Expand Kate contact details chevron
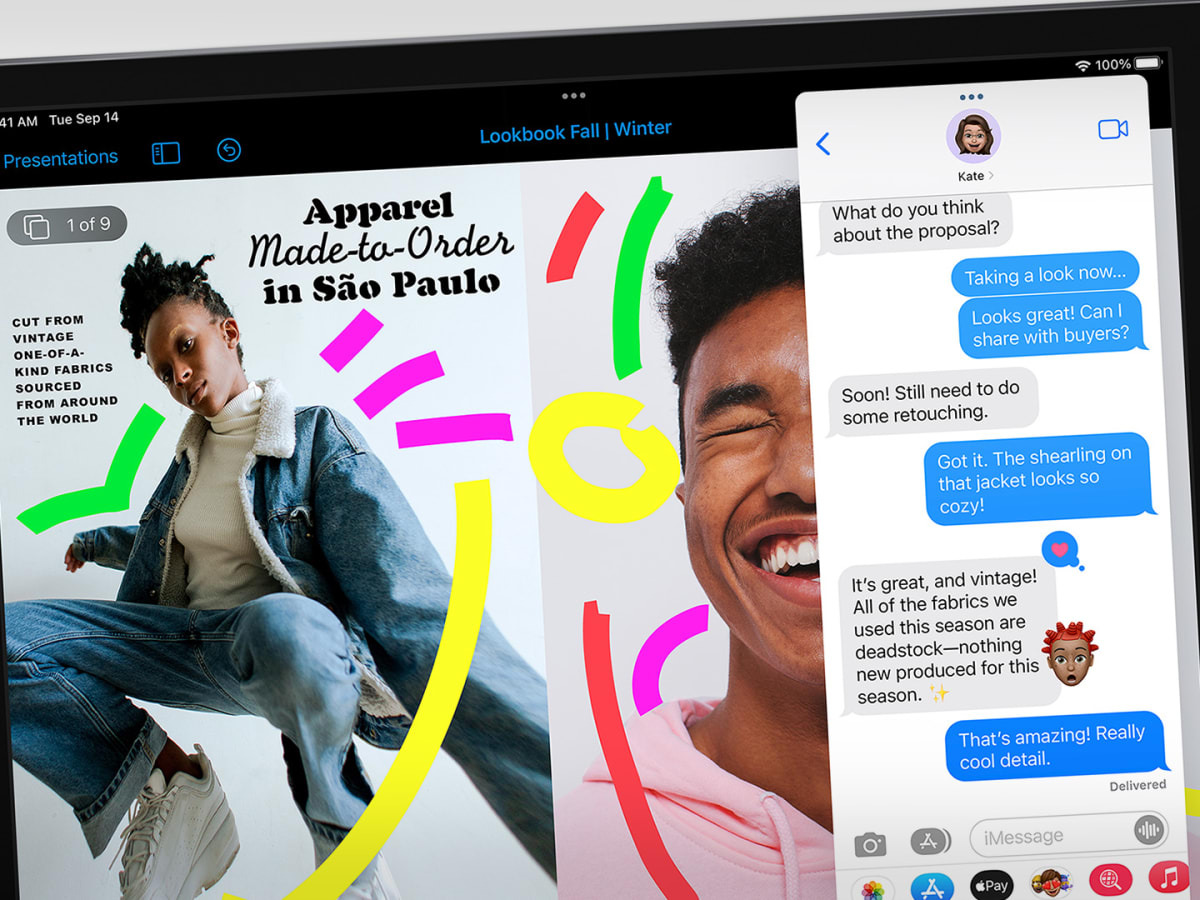Viewport: 1200px width, 900px height. (x=991, y=176)
